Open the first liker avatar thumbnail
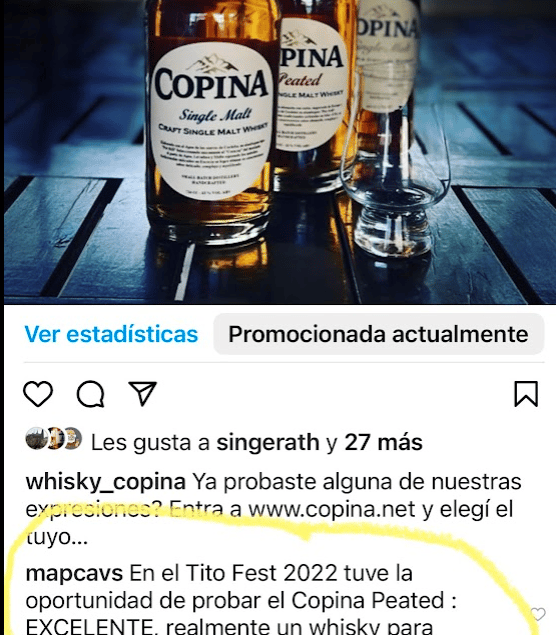Image resolution: width=556 pixels, height=635 pixels. pyautogui.click(x=36, y=438)
